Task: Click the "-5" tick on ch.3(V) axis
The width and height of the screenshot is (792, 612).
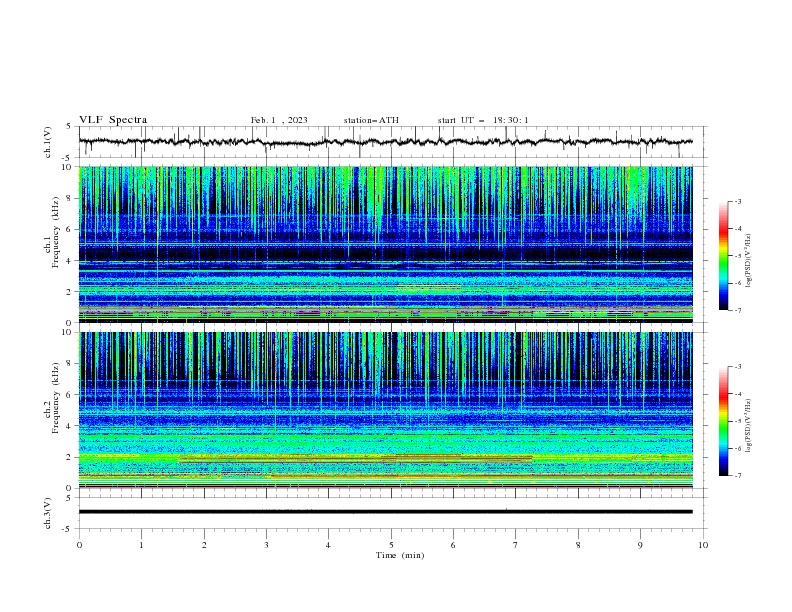Action: point(67,529)
